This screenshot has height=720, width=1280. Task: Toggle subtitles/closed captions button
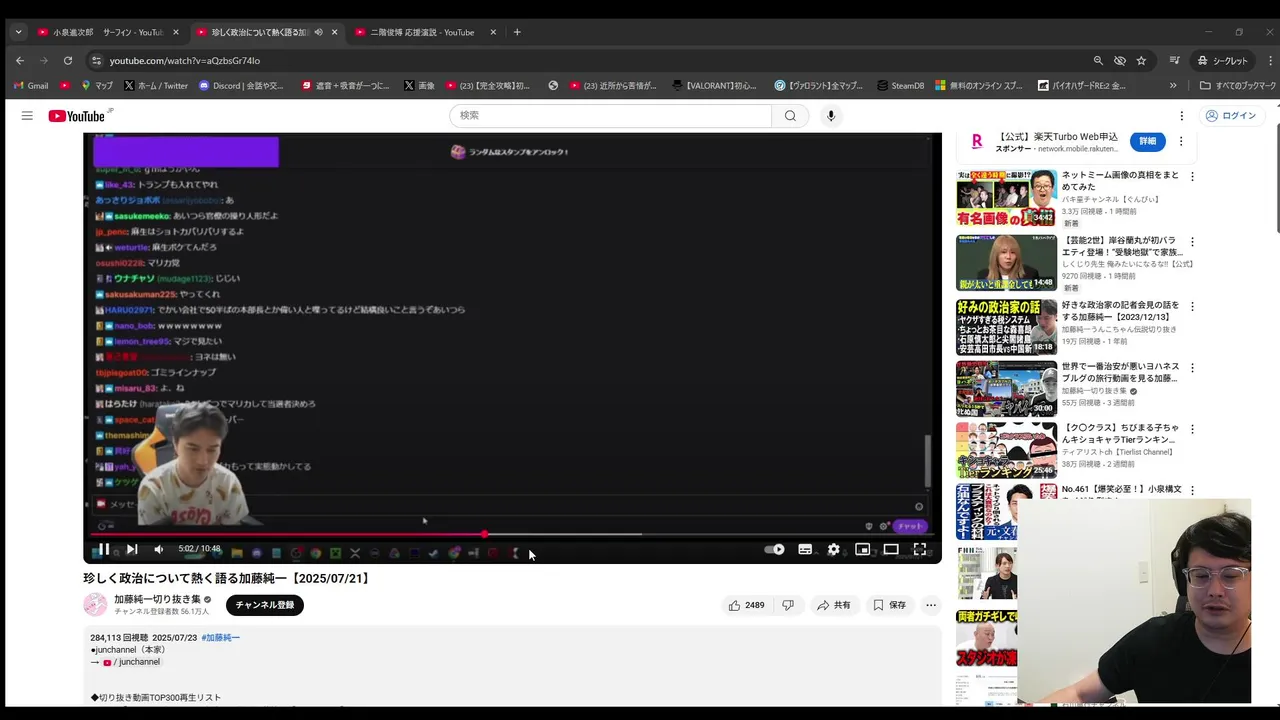pyautogui.click(x=805, y=549)
